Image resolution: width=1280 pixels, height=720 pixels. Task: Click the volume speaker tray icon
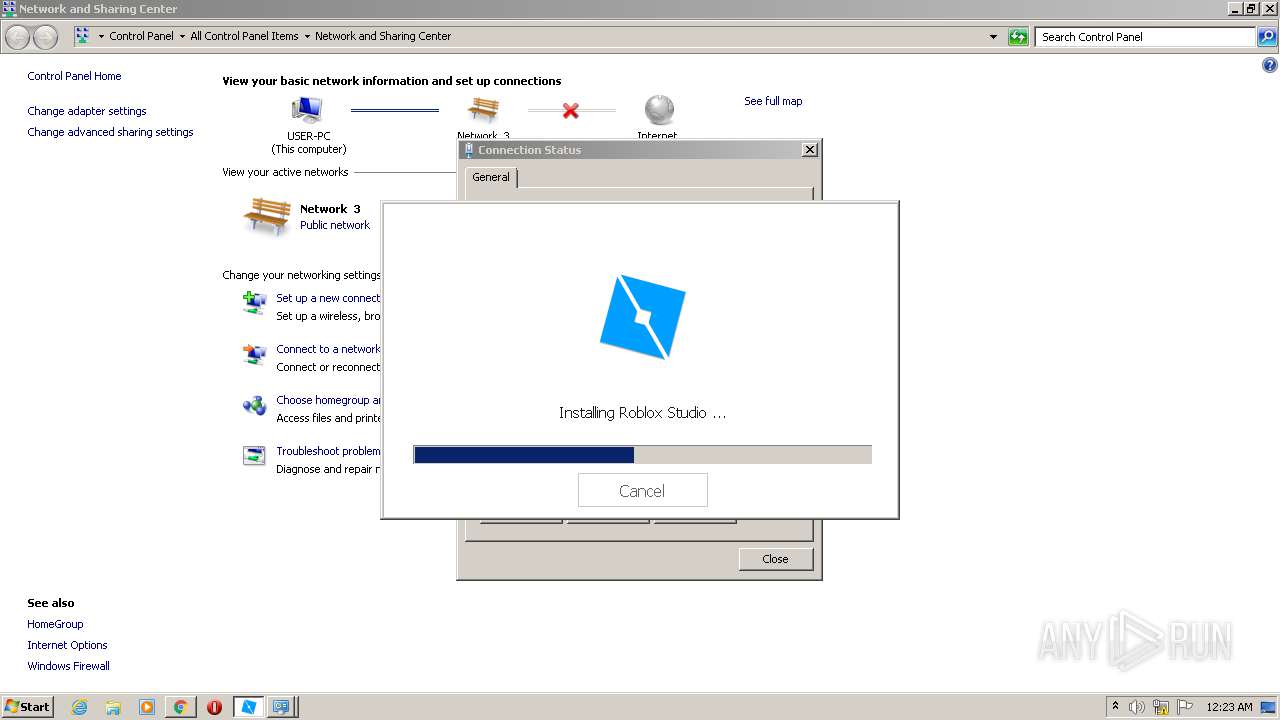point(1137,707)
